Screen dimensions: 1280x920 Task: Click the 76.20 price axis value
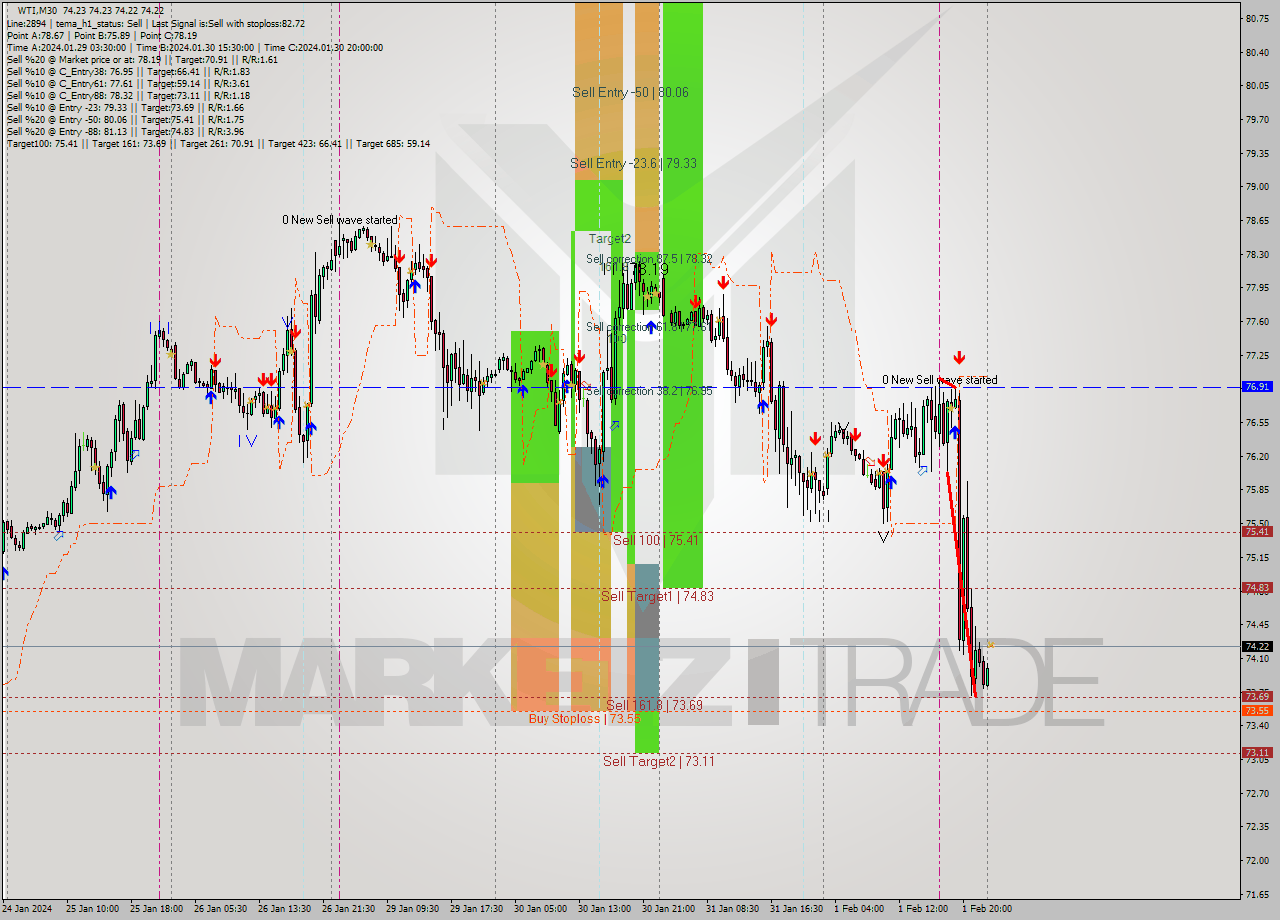[x=1257, y=456]
